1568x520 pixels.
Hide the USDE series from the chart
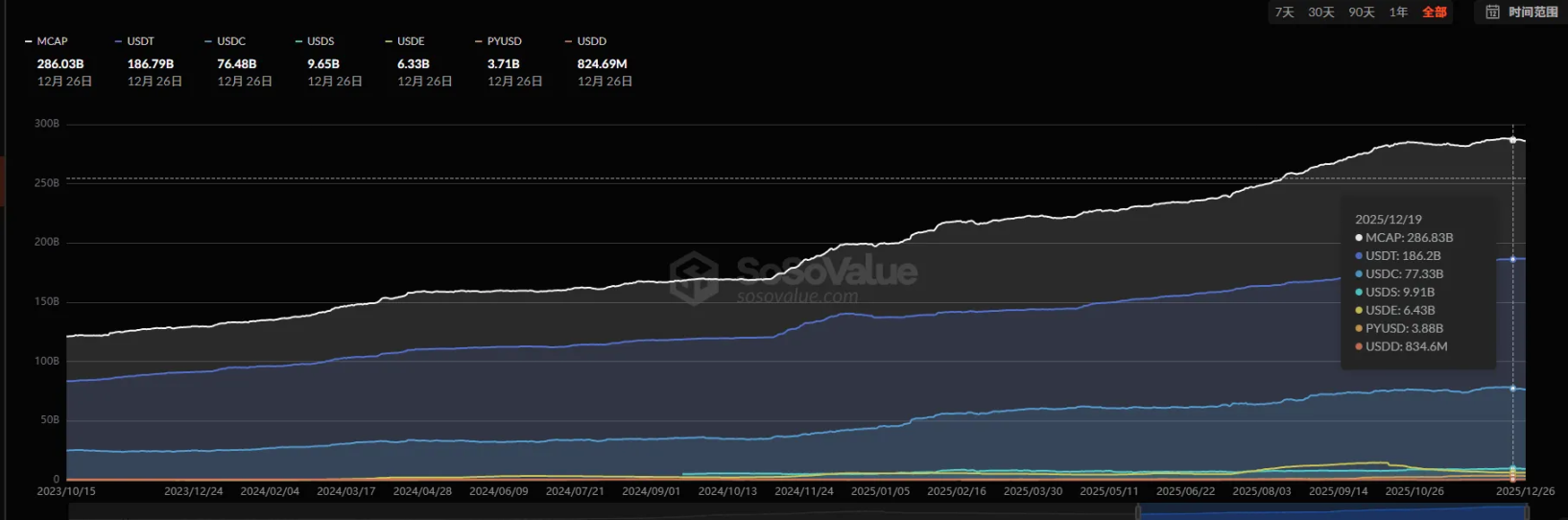point(406,41)
